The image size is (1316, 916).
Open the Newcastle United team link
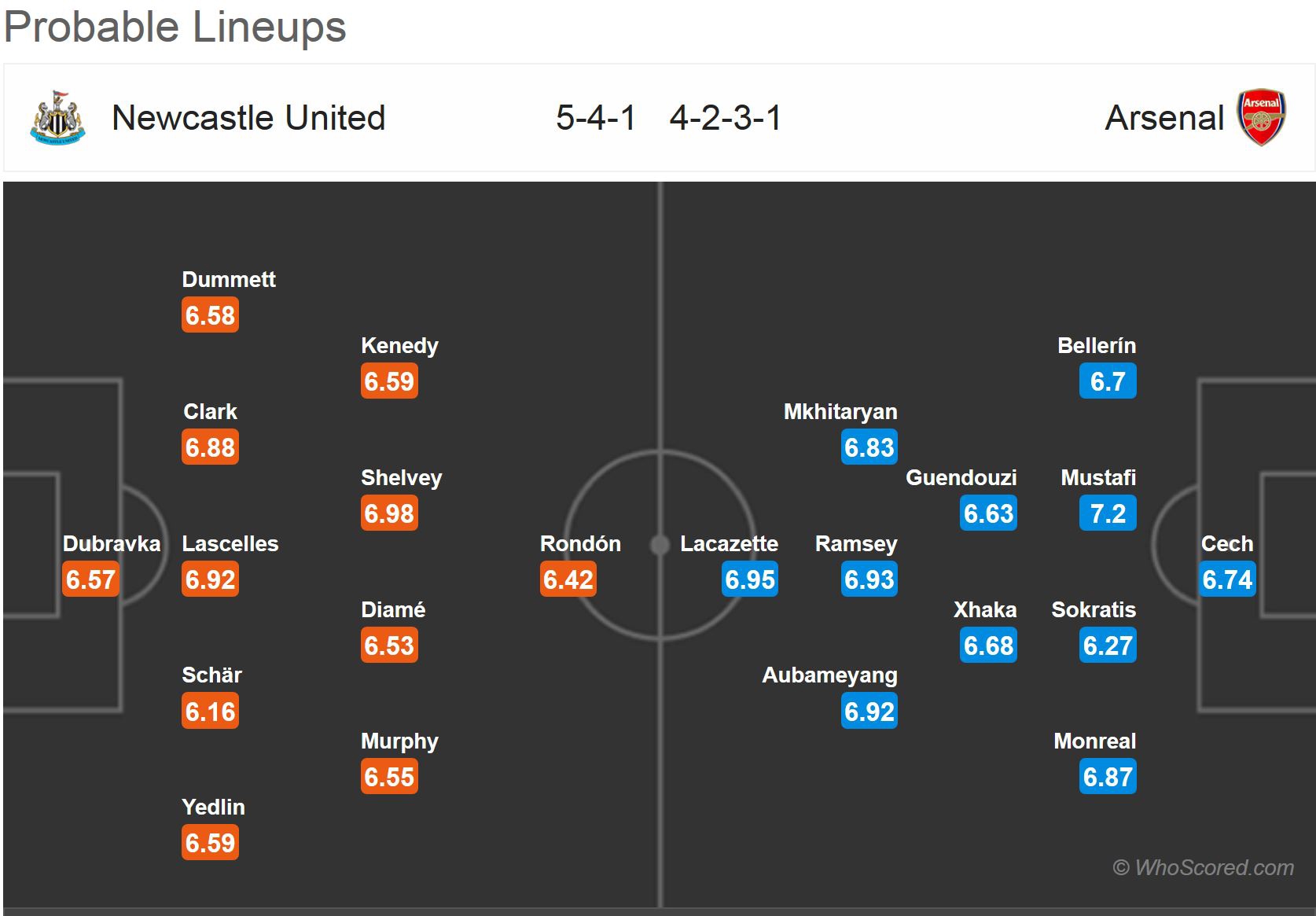point(248,118)
